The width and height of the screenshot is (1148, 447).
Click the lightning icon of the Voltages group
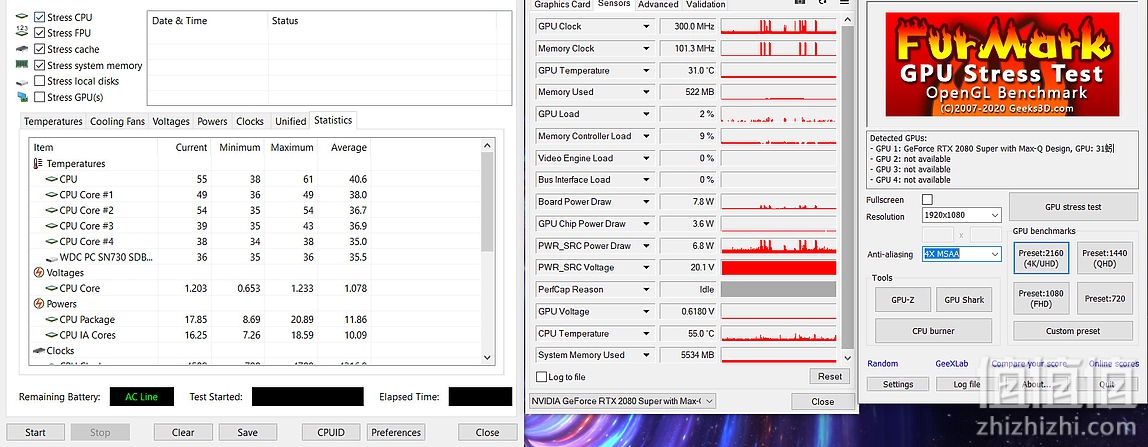click(39, 272)
